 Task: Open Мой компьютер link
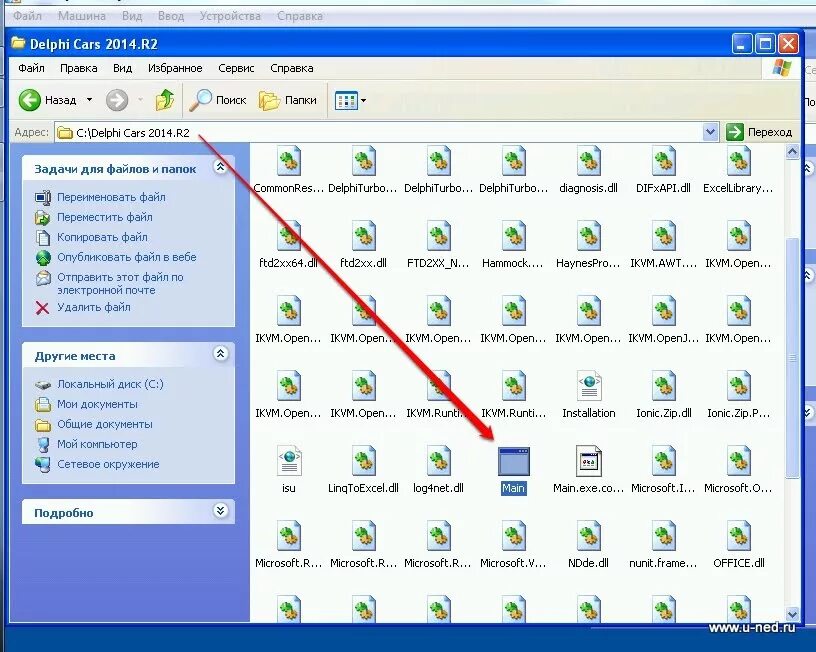[97, 444]
